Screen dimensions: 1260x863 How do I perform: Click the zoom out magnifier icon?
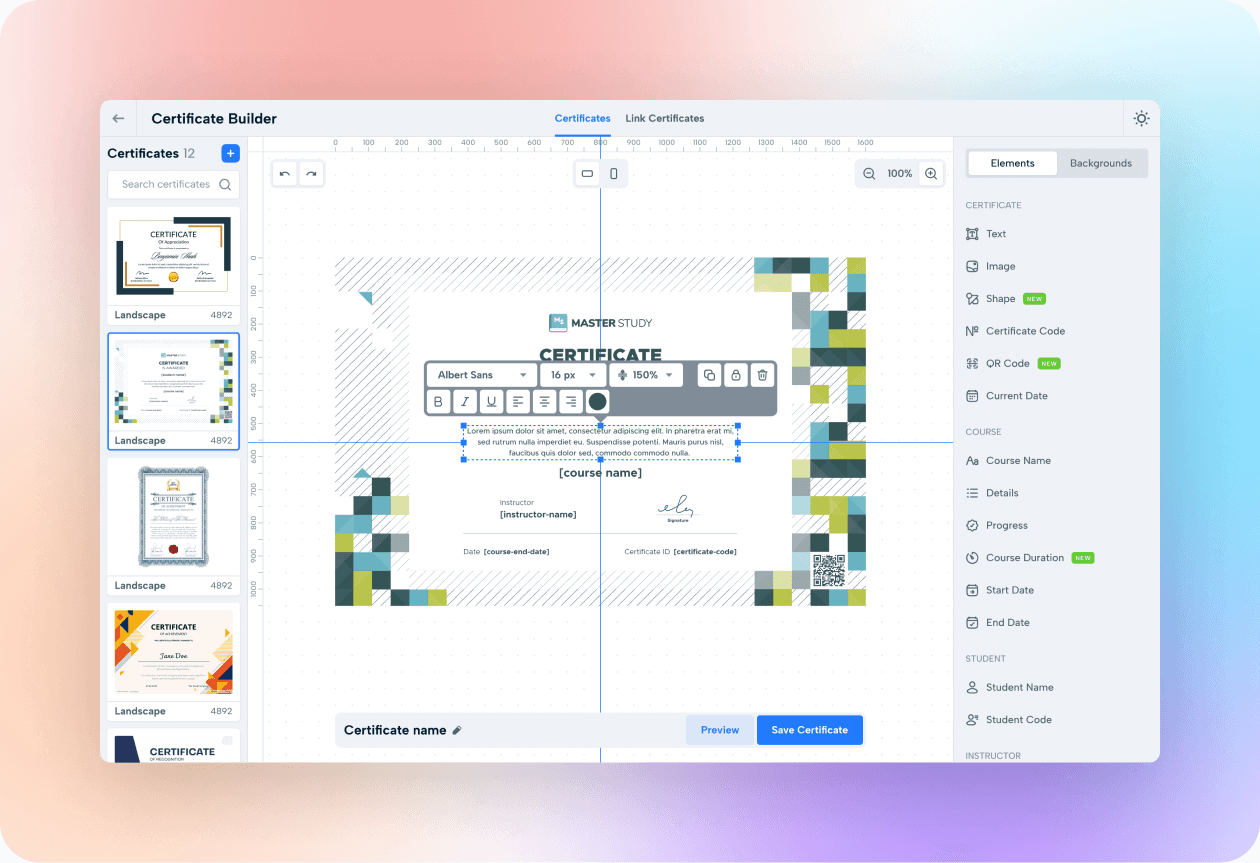click(869, 174)
